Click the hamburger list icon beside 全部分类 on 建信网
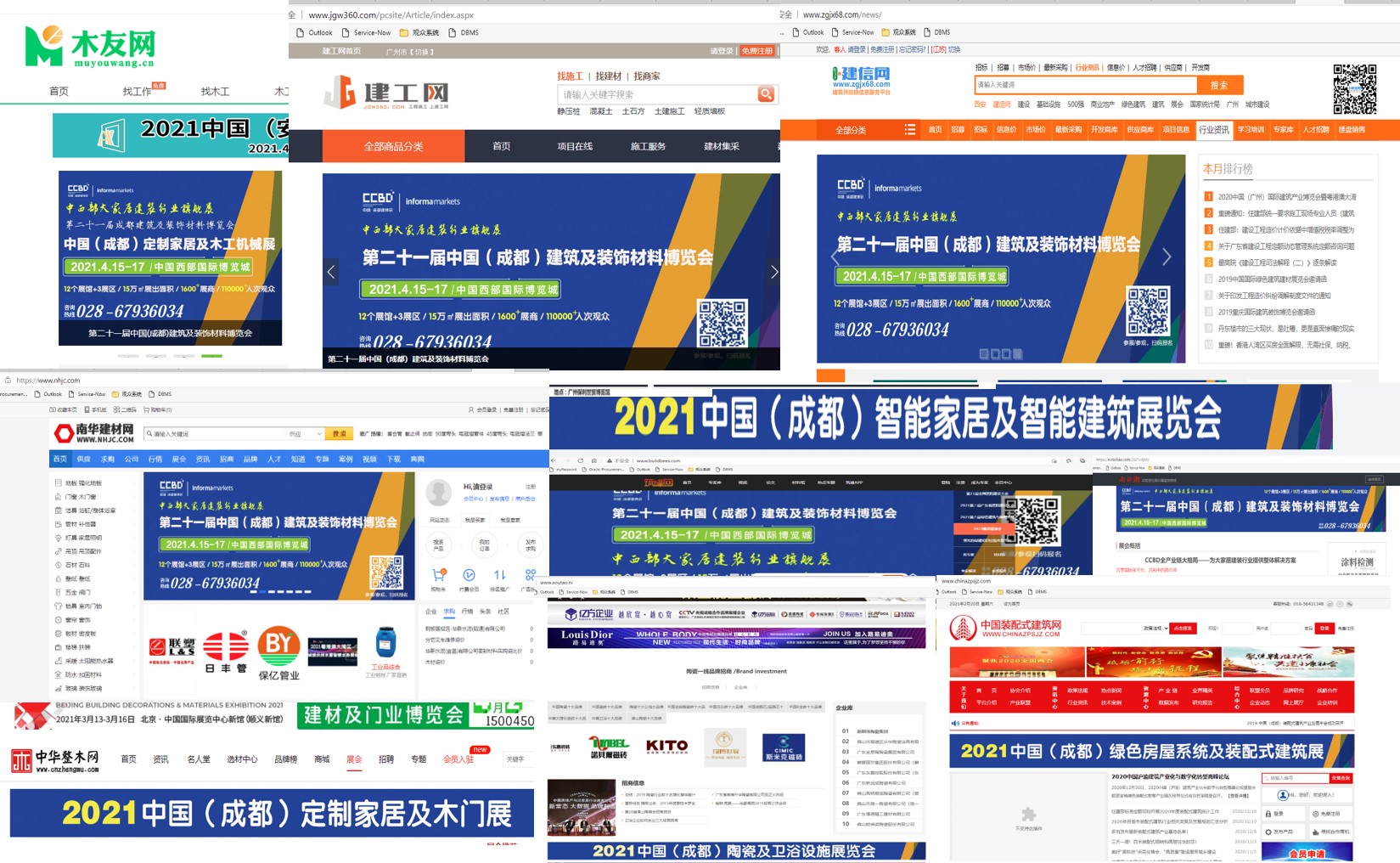Screen dimensions: 1400x863 click(x=908, y=130)
